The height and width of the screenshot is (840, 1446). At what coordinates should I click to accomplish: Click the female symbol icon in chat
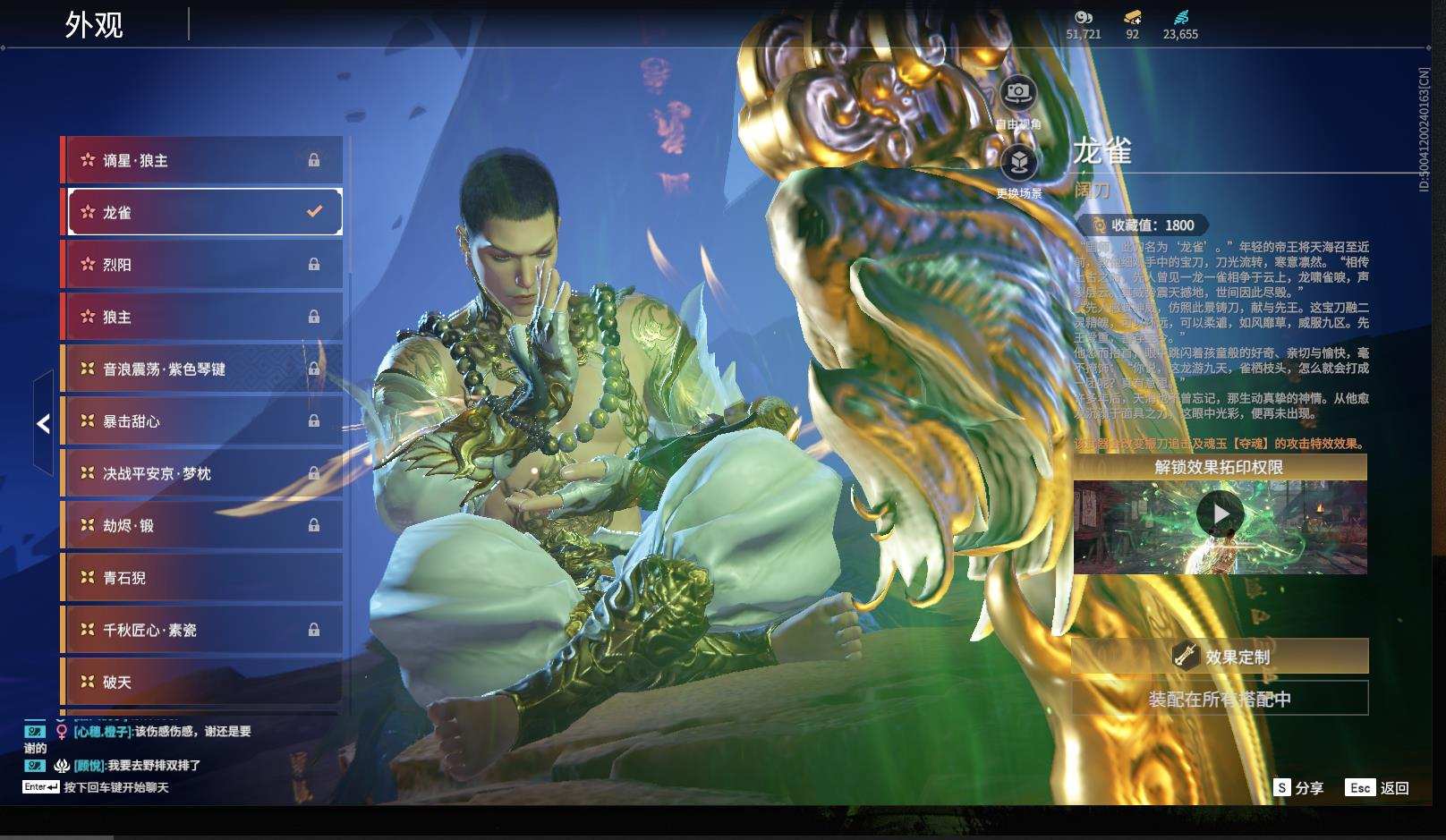62,732
